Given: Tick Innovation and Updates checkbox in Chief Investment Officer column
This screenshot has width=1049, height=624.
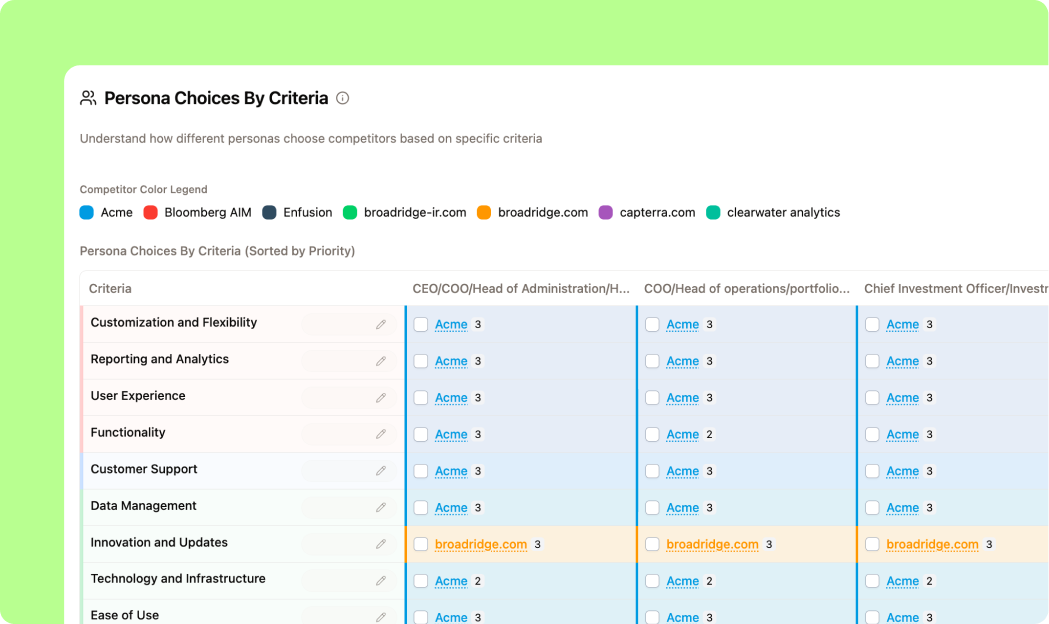Looking at the screenshot, I should 872,544.
